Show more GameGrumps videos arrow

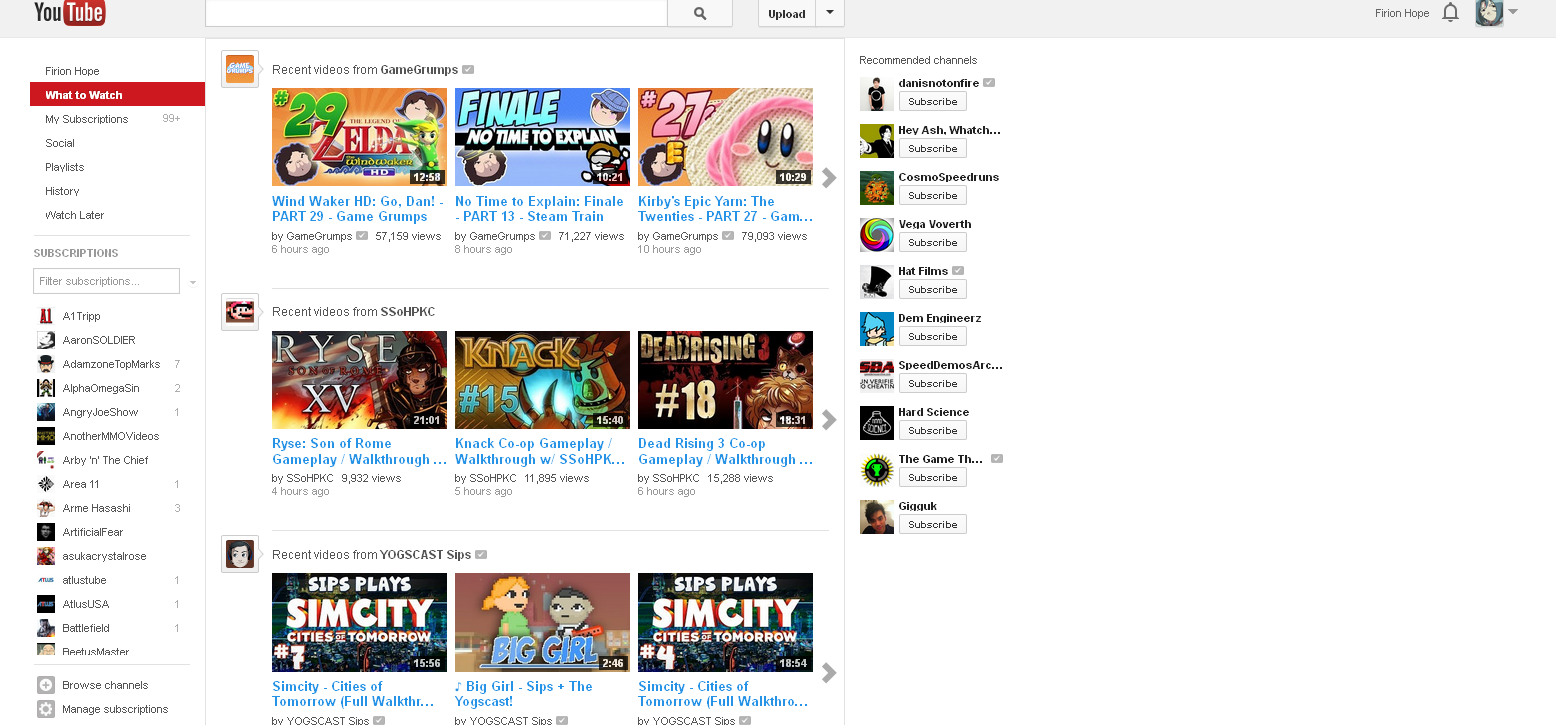pos(828,178)
